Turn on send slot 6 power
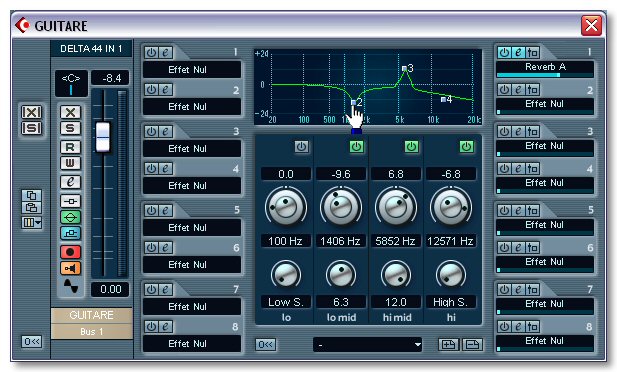The width and height of the screenshot is (617, 372). (x=504, y=248)
